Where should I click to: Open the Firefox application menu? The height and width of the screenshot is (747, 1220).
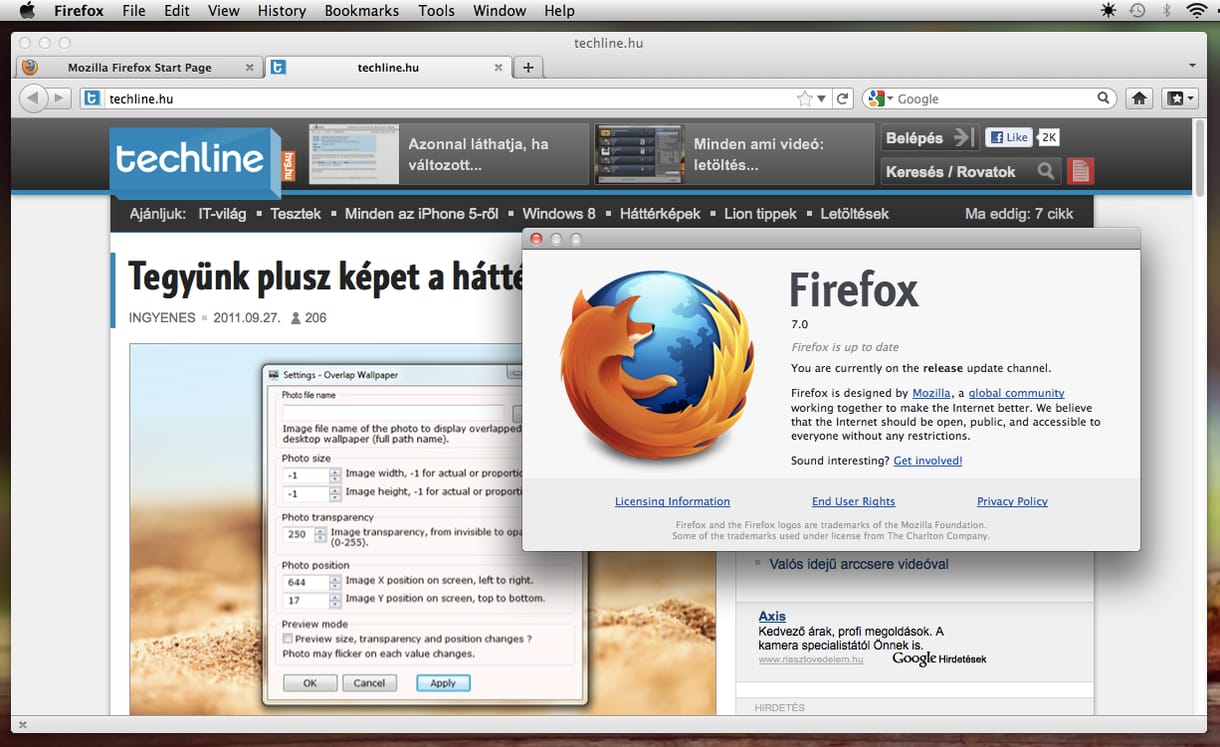click(x=79, y=11)
